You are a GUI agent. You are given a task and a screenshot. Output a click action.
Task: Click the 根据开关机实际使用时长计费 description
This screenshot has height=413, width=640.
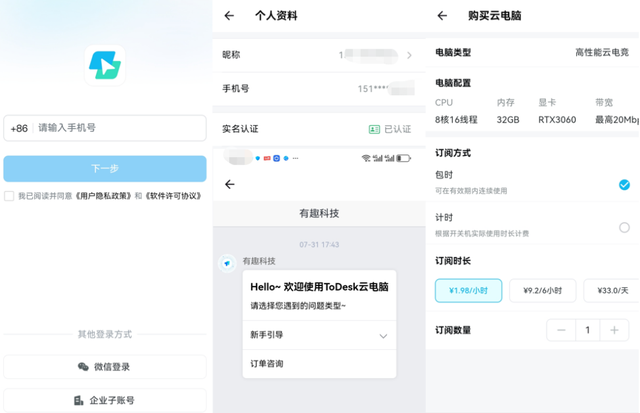point(482,234)
